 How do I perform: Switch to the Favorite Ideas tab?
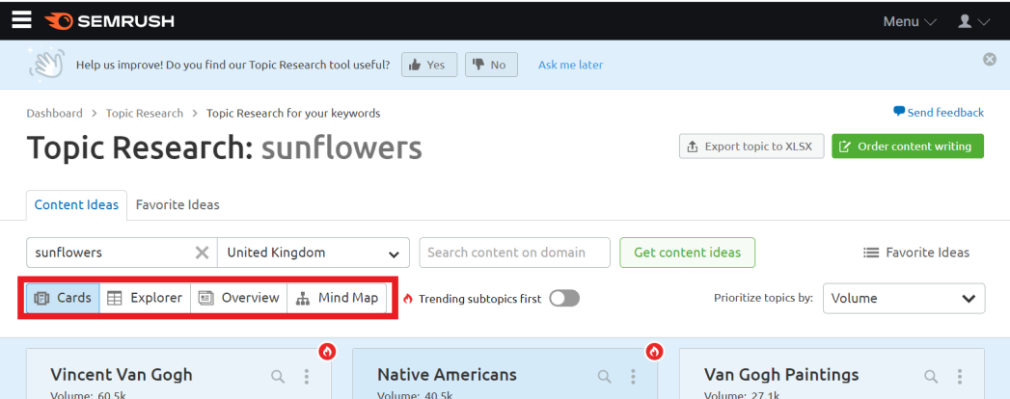click(x=177, y=205)
